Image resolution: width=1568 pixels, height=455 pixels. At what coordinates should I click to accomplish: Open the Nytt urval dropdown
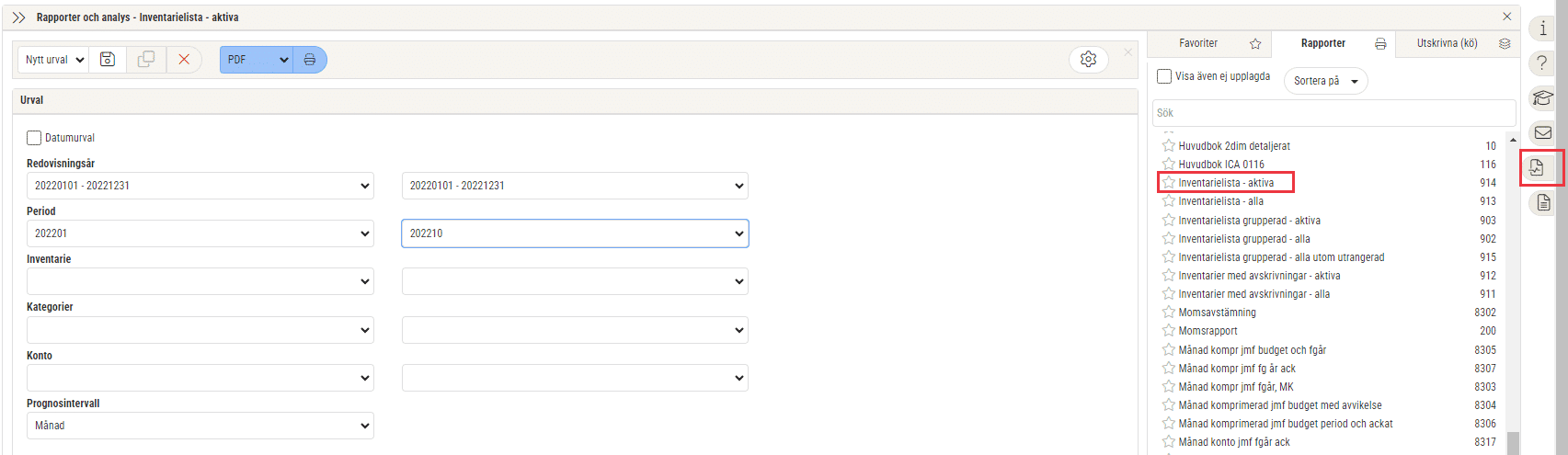click(53, 60)
